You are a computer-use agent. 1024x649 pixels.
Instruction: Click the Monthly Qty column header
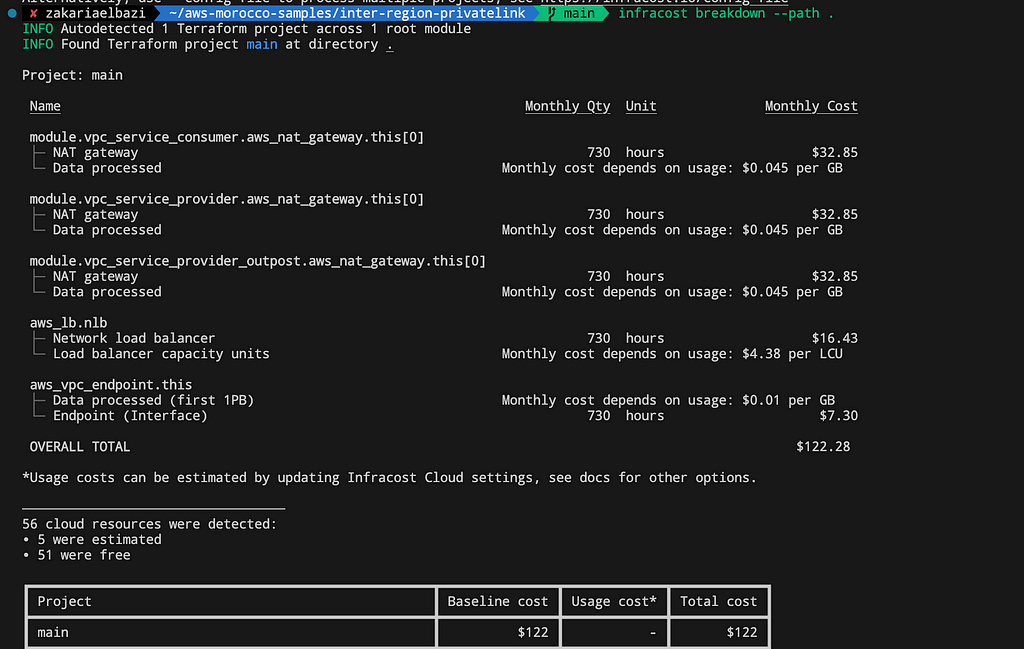tap(568, 106)
